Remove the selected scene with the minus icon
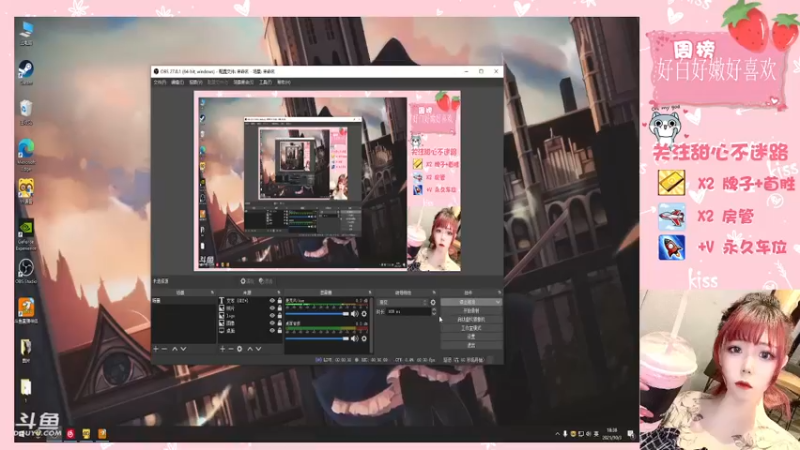The height and width of the screenshot is (450, 800). click(164, 349)
